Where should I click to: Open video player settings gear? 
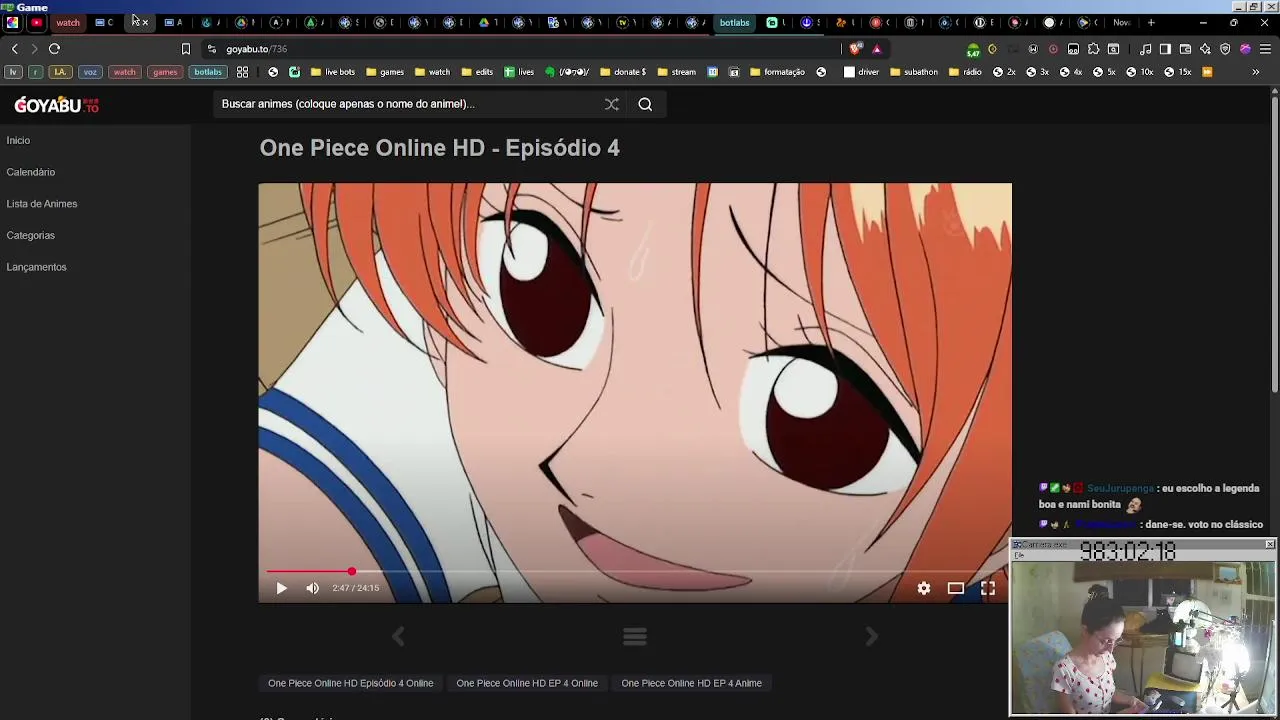[924, 588]
